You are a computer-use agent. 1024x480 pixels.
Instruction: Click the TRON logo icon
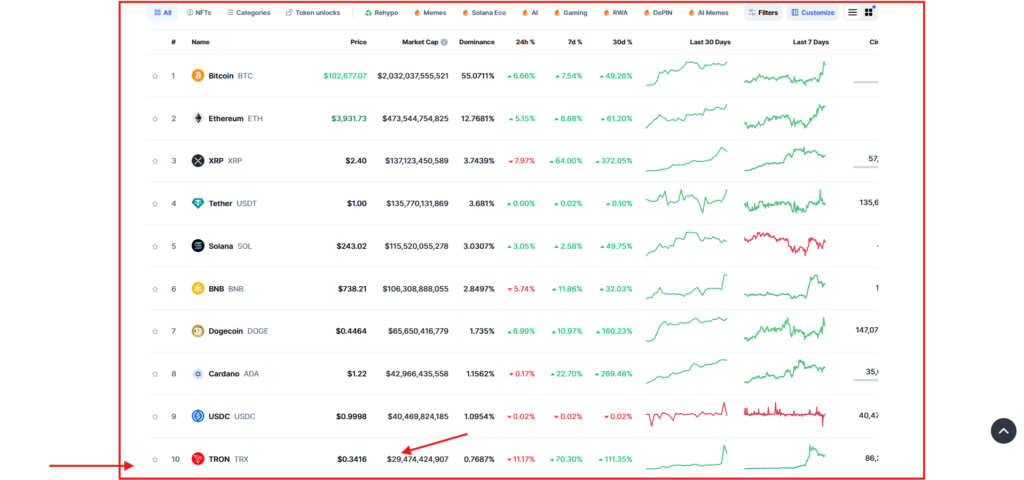click(x=198, y=459)
